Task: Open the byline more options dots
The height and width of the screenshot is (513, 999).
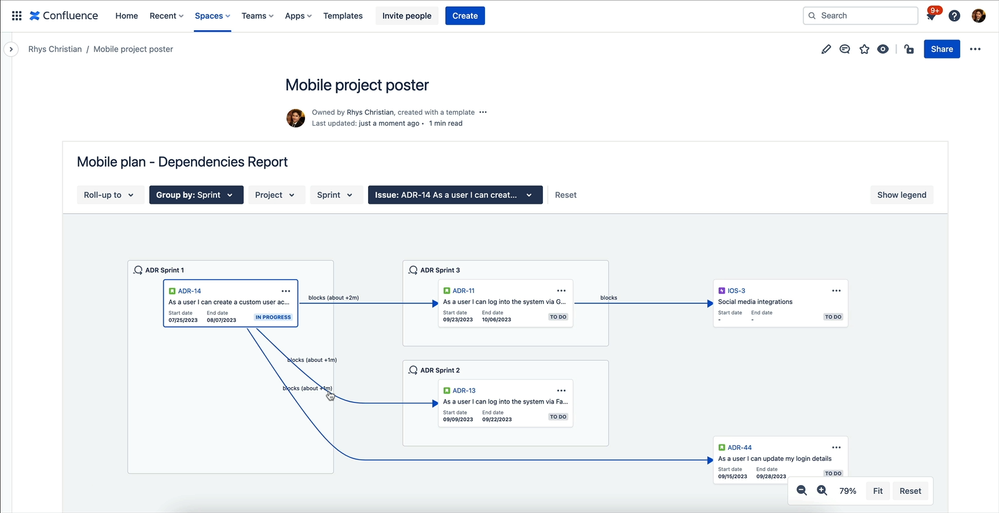Action: pos(483,112)
